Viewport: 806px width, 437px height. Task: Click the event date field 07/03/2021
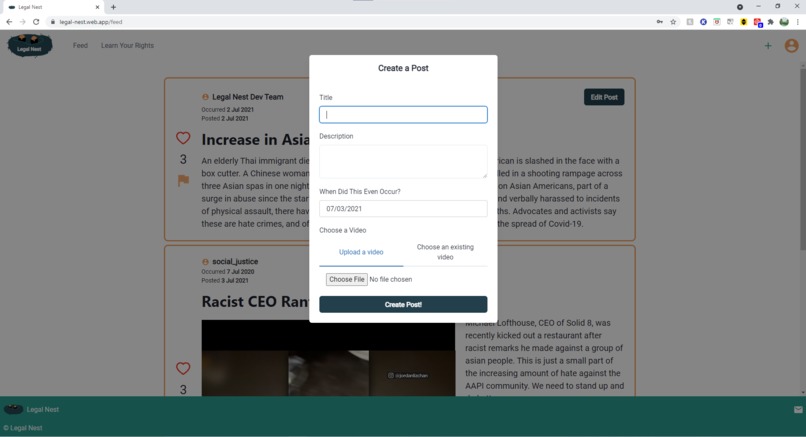[403, 209]
